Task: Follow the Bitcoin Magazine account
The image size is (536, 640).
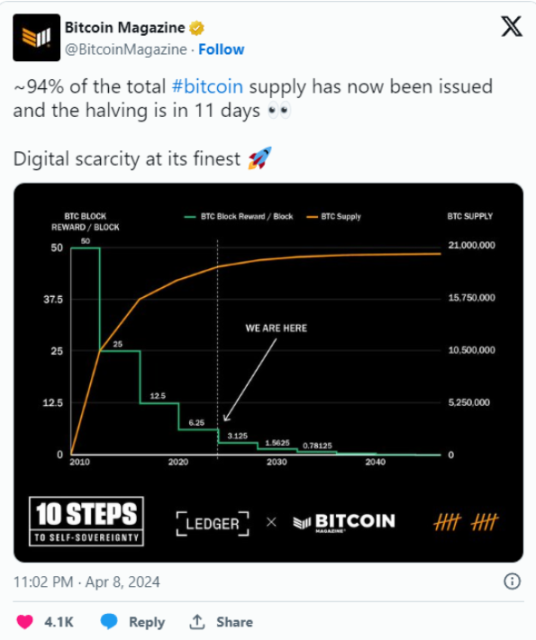Action: [221, 49]
